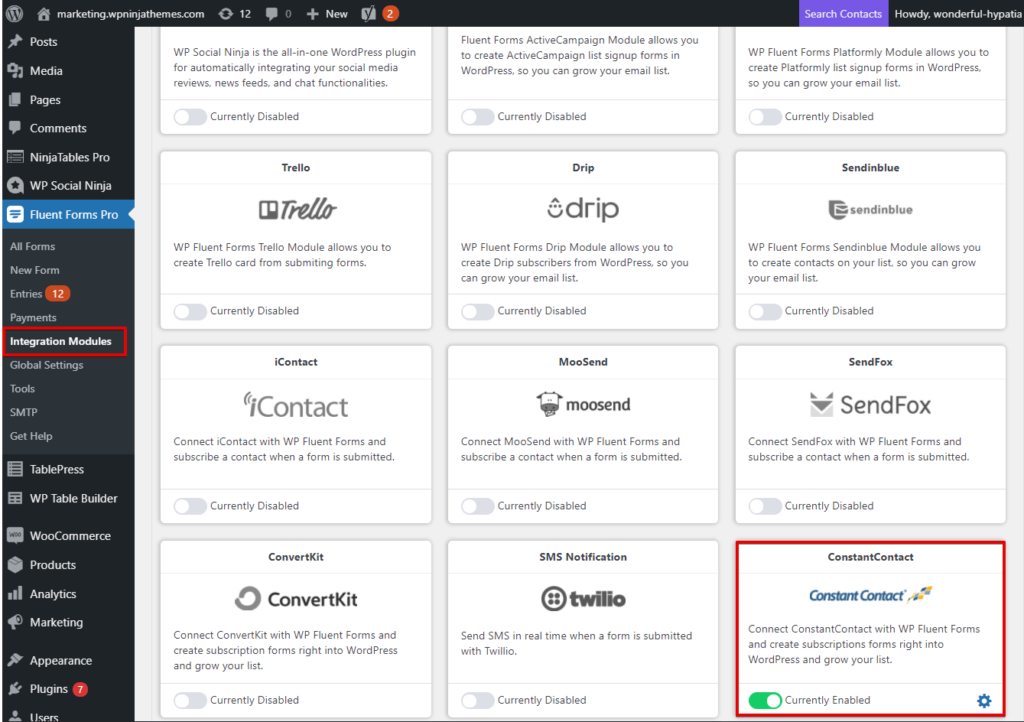Click the Trello logo image
This screenshot has height=722, width=1024.
[297, 210]
